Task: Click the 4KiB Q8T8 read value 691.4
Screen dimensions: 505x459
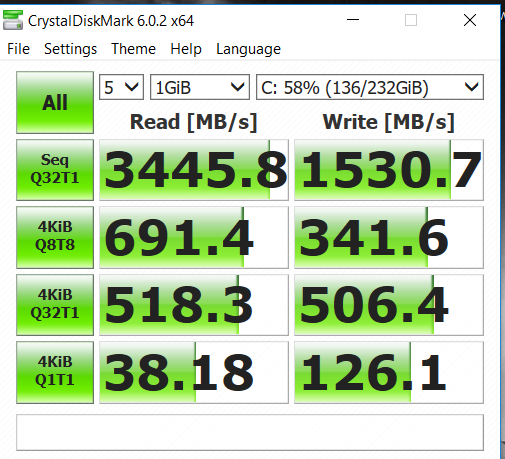Action: click(194, 237)
